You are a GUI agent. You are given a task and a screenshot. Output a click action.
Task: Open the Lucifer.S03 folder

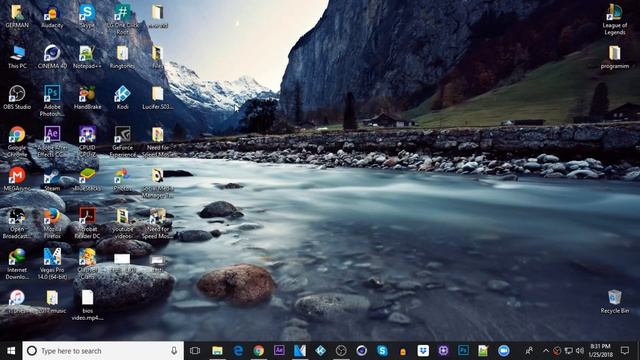158,98
